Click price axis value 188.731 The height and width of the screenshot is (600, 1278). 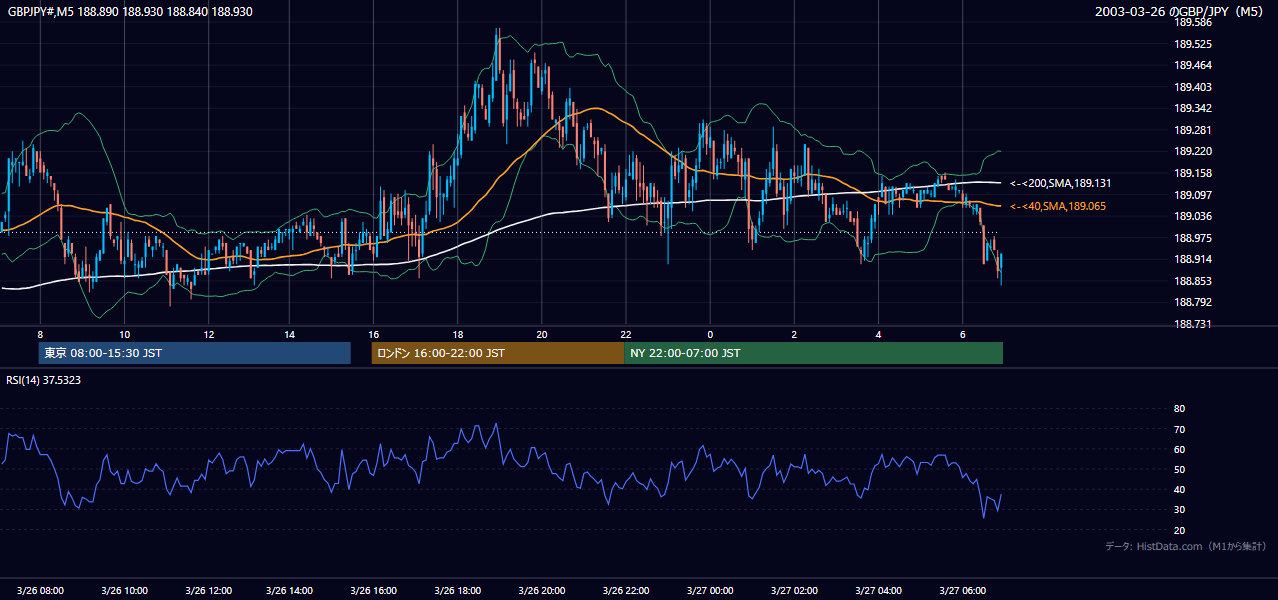tap(1192, 324)
